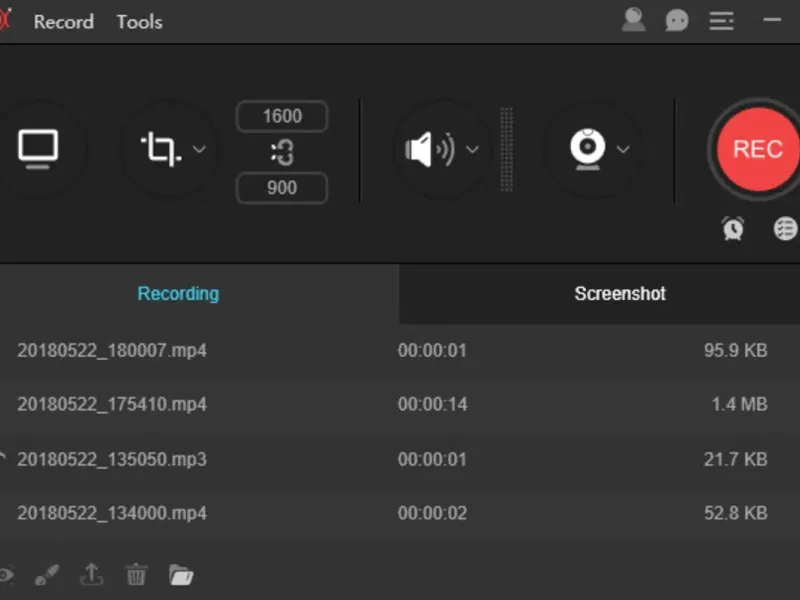Select file 20180522_175410.mp4
This screenshot has width=800, height=600.
coord(112,404)
